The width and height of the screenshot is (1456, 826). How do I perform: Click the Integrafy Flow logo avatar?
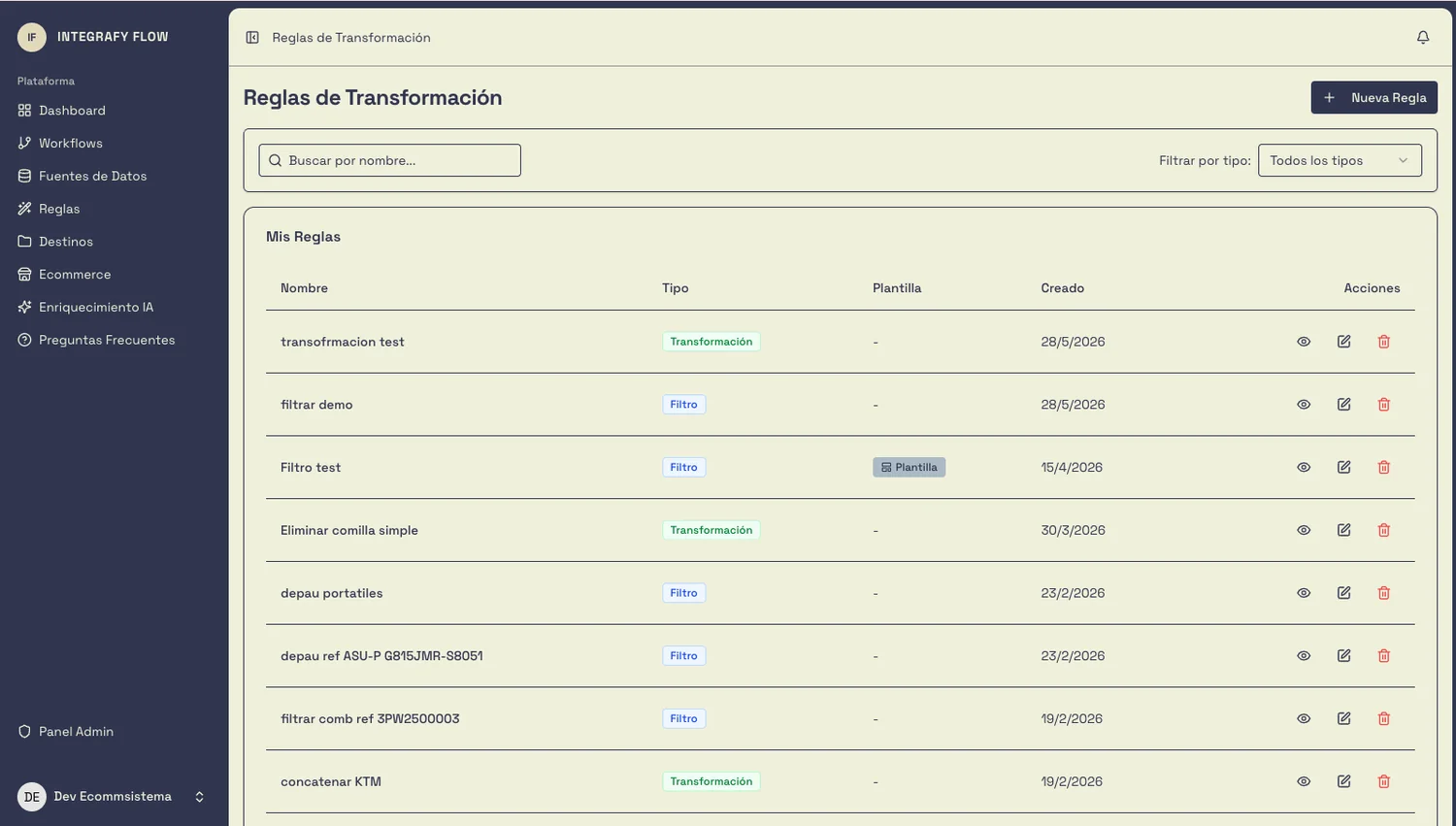32,37
